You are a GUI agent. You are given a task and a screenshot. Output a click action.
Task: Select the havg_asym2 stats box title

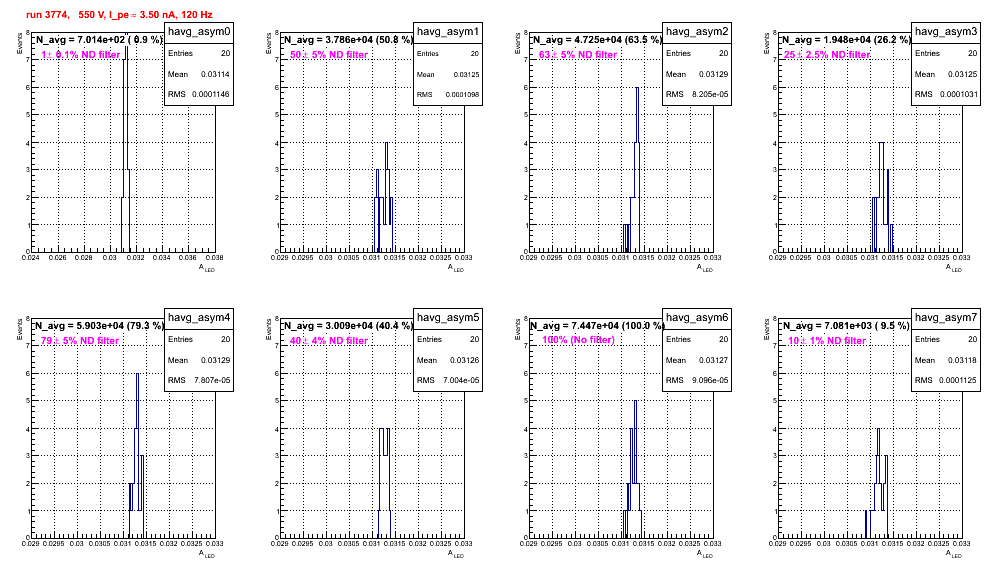coord(697,31)
